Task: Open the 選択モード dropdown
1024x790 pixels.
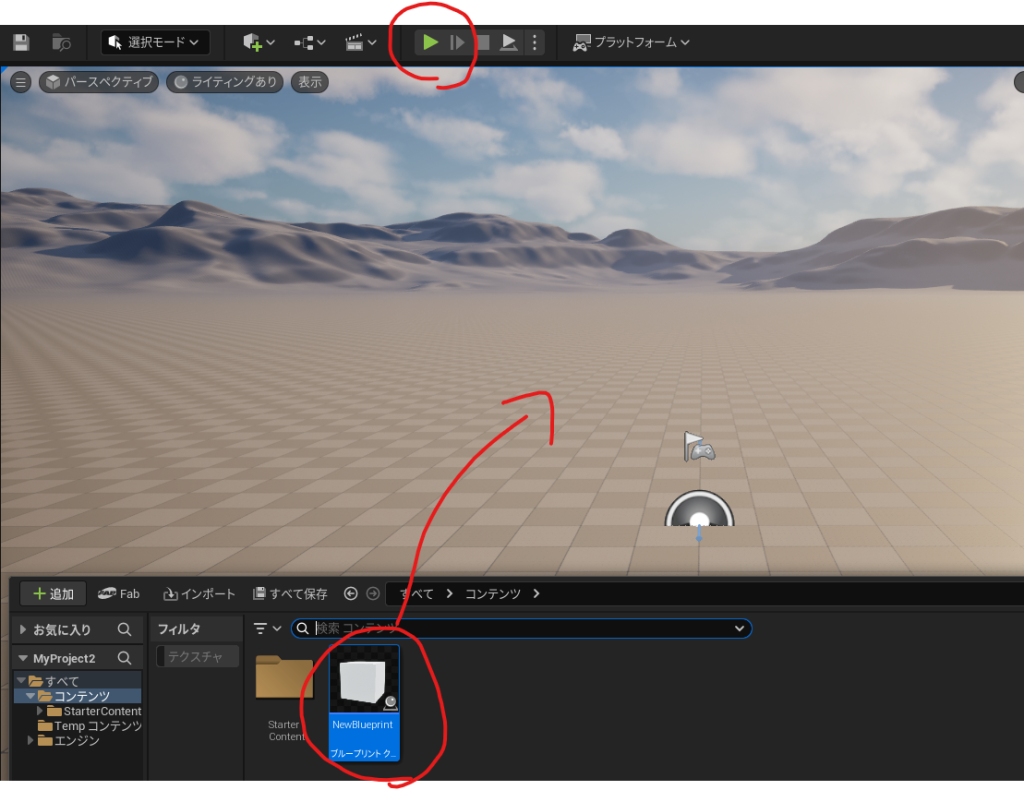Action: click(x=155, y=42)
